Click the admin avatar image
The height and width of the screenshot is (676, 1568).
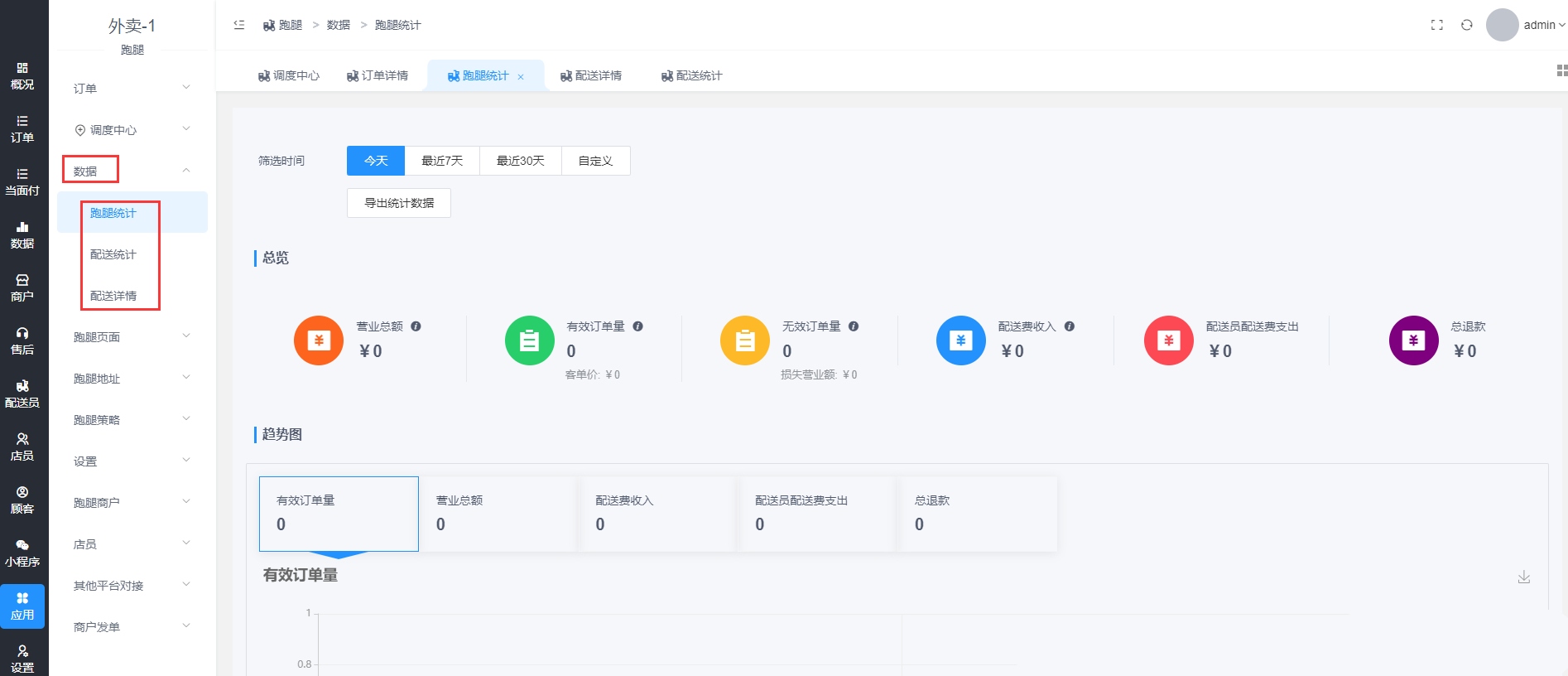pyautogui.click(x=1502, y=25)
